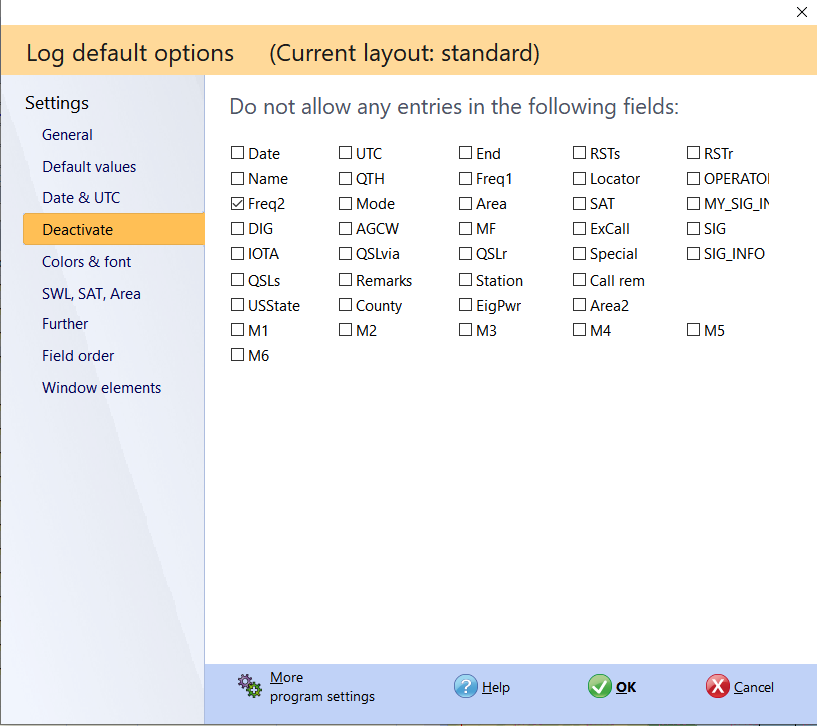Click the More program settings link
The height and width of the screenshot is (726, 817).
[322, 687]
